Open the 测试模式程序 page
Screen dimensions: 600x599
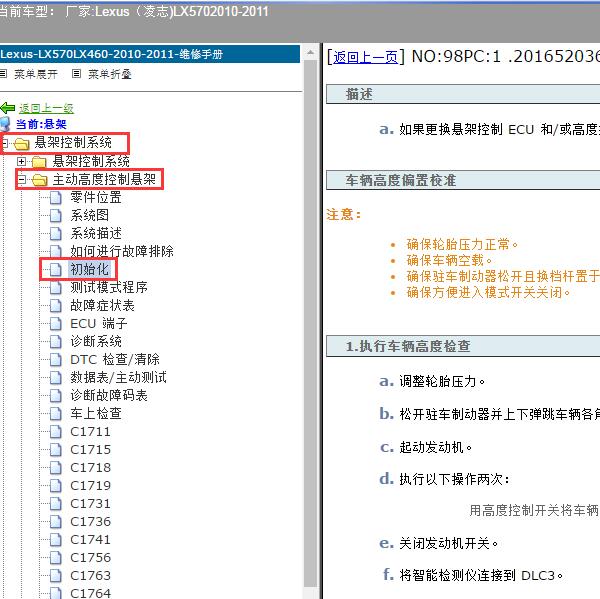pyautogui.click(x=109, y=287)
